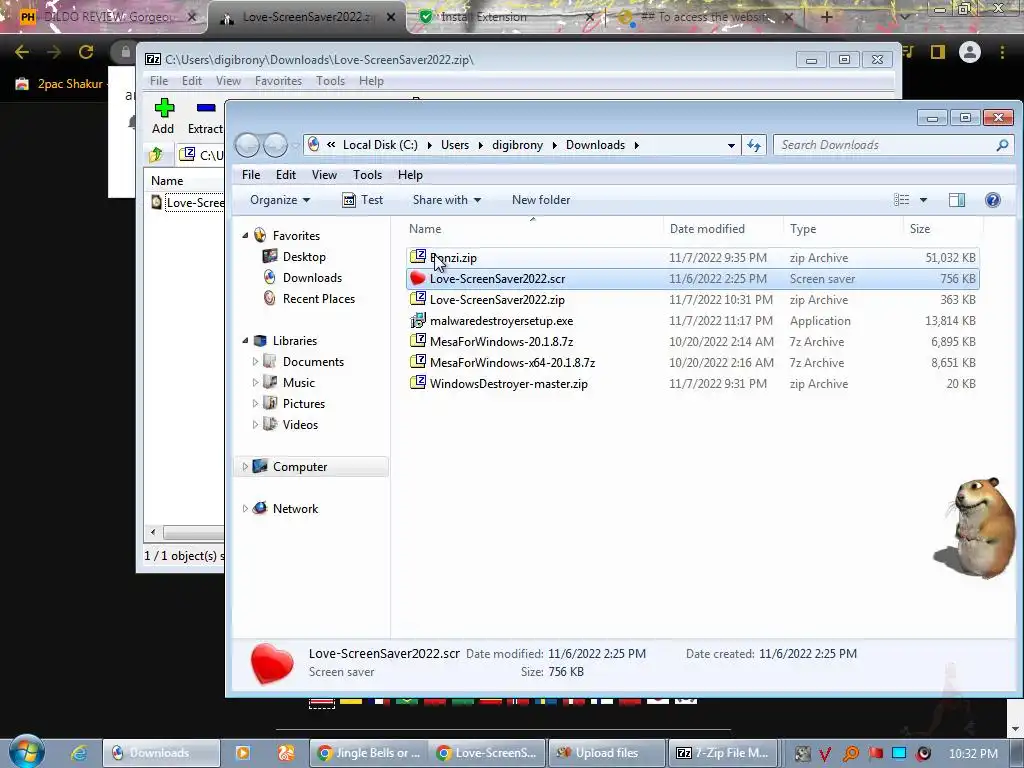Click the malwaredestroyersetup.exe installer icon
This screenshot has height=768, width=1024.
tap(418, 321)
